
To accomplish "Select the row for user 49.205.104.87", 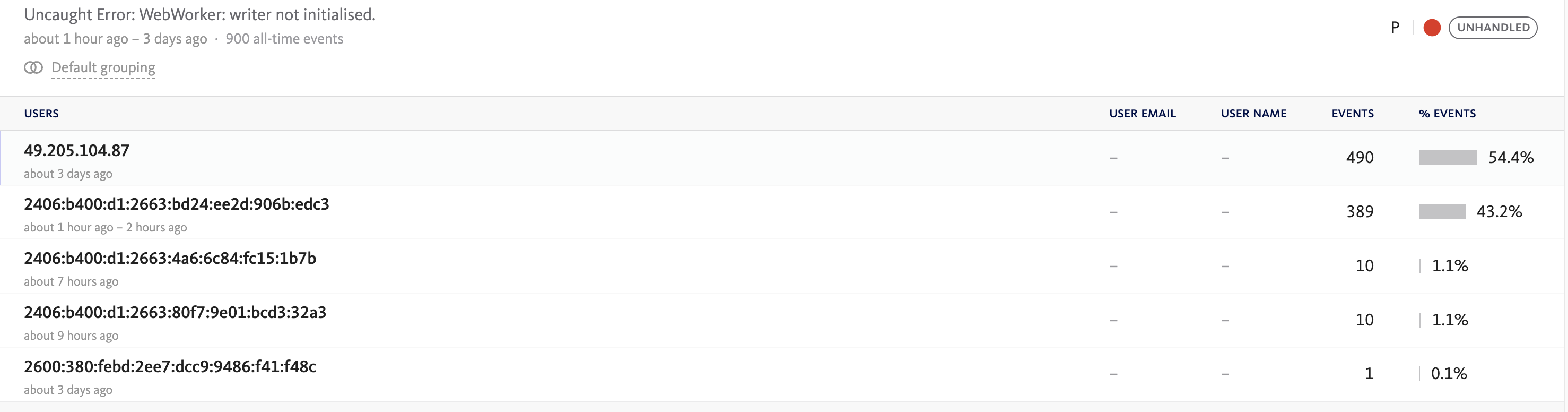I will 77,150.
